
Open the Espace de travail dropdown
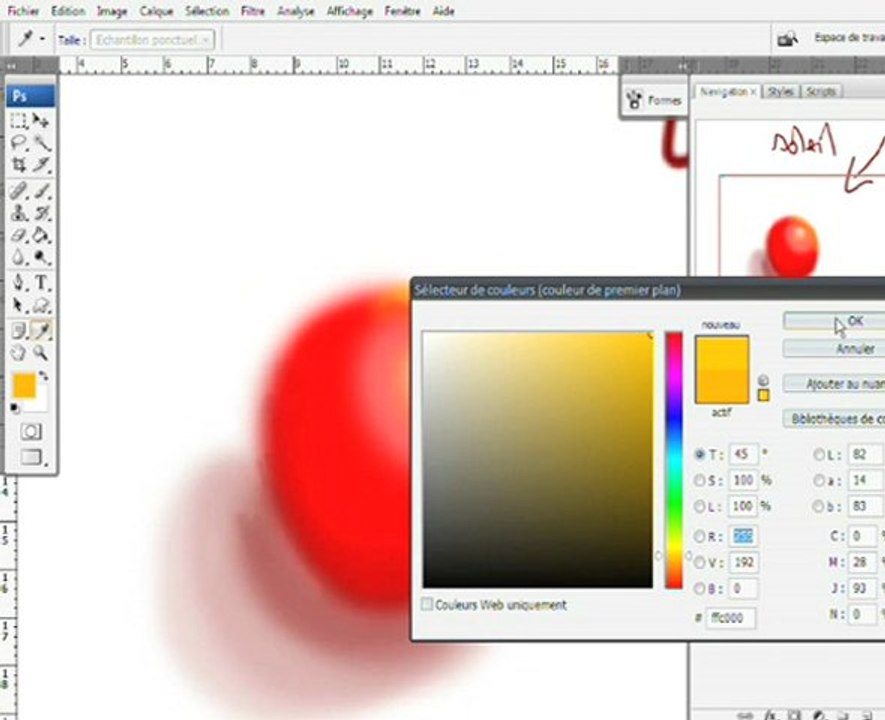point(849,38)
